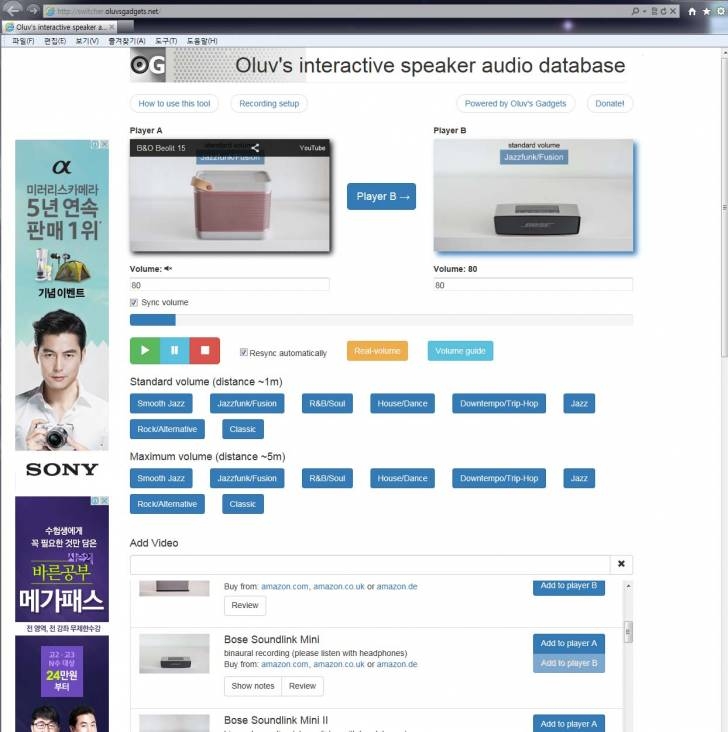Select Smooth Jazz under Maximum volume
This screenshot has width=728, height=732.
click(161, 478)
